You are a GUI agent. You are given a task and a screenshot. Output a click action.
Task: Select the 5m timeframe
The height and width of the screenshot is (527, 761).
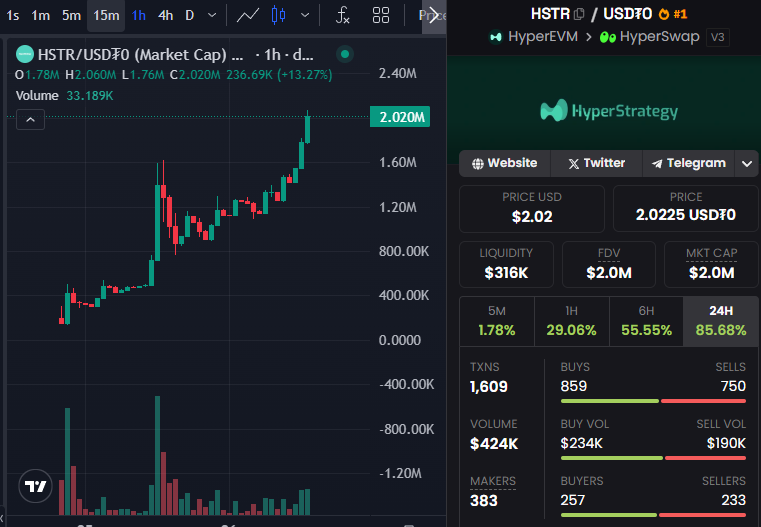pos(71,16)
